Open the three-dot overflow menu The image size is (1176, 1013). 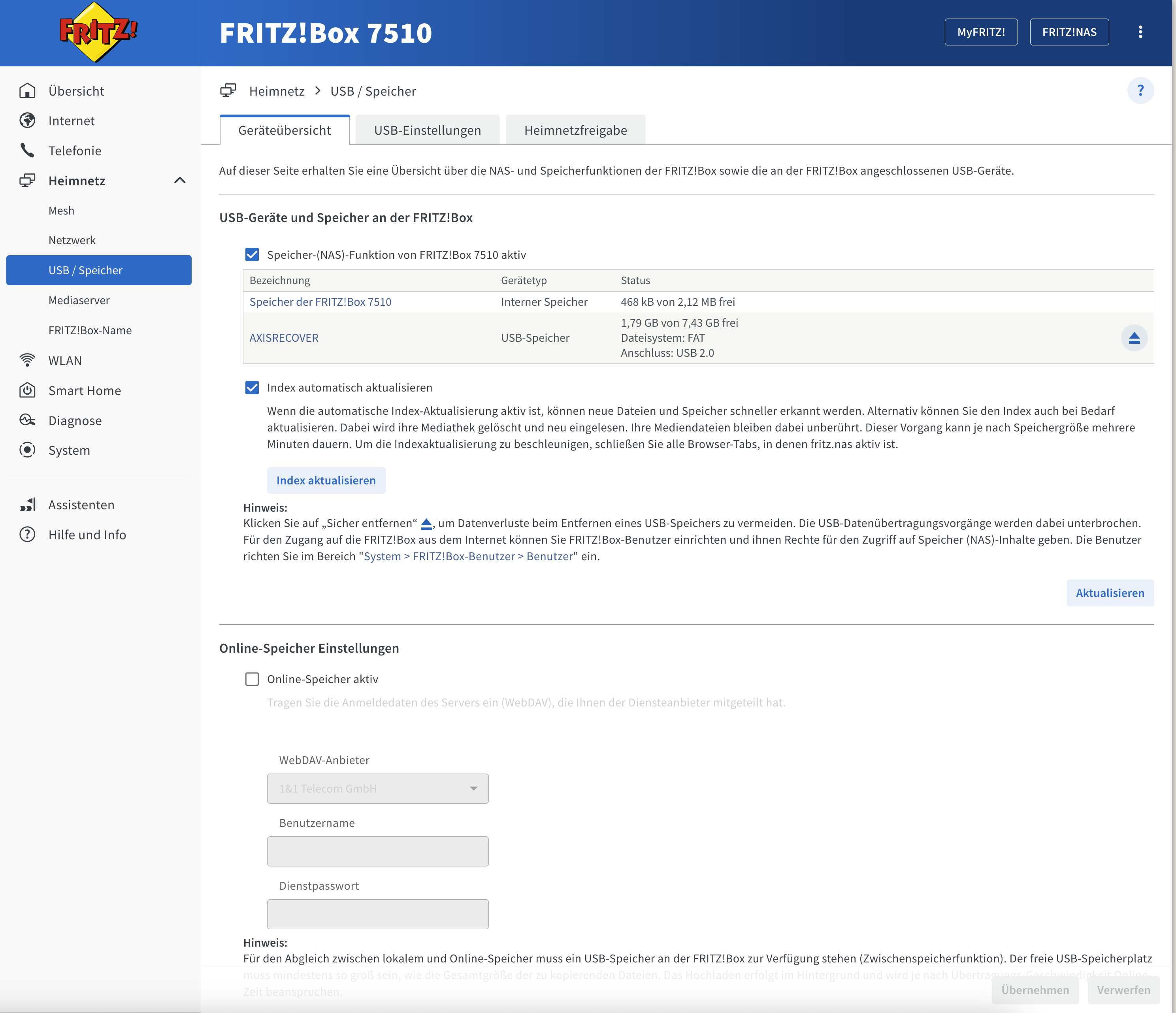click(x=1140, y=32)
